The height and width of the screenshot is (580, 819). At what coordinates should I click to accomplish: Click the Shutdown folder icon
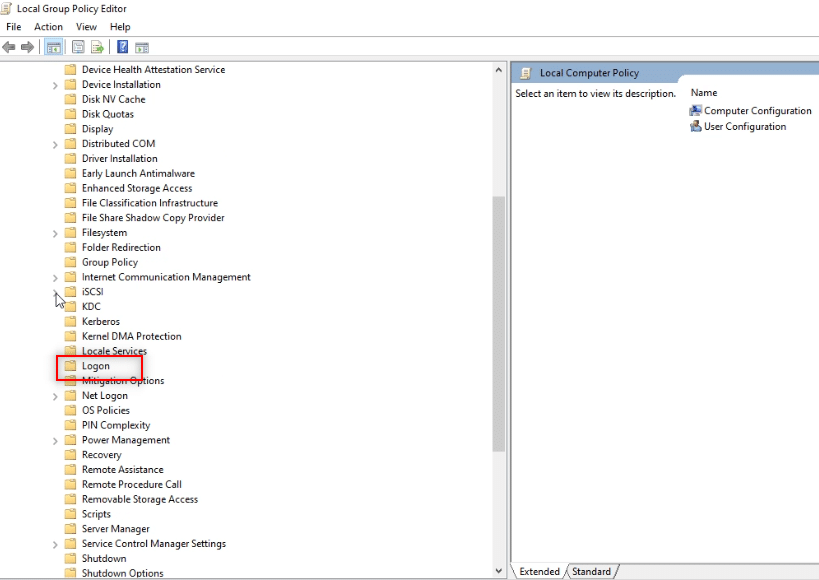(x=71, y=559)
